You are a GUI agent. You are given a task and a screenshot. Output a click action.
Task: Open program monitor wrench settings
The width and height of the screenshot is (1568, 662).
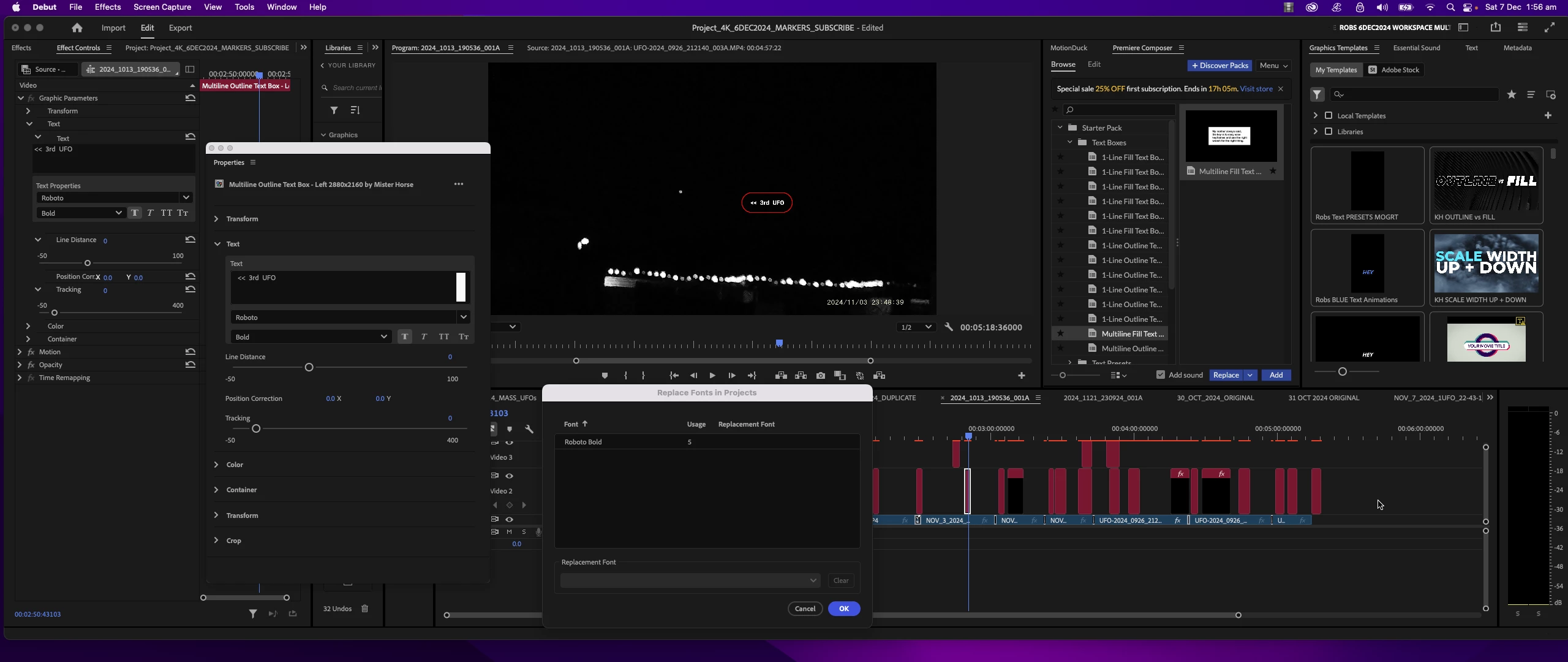949,327
